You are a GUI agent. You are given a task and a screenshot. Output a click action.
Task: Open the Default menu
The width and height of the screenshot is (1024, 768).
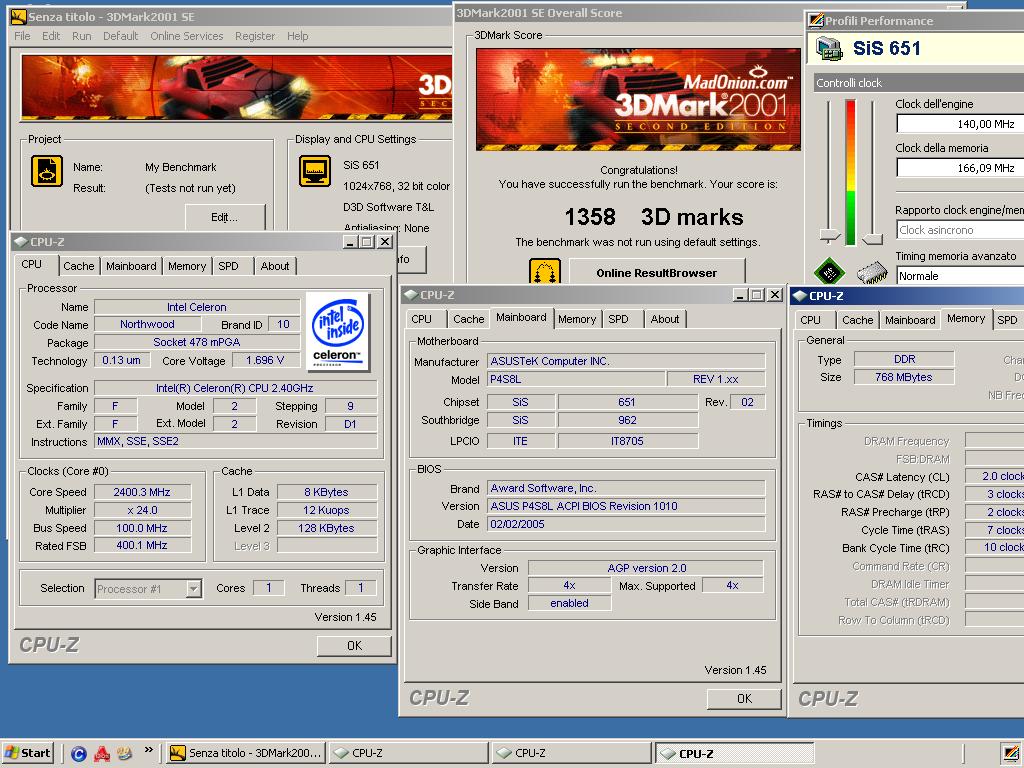click(121, 36)
